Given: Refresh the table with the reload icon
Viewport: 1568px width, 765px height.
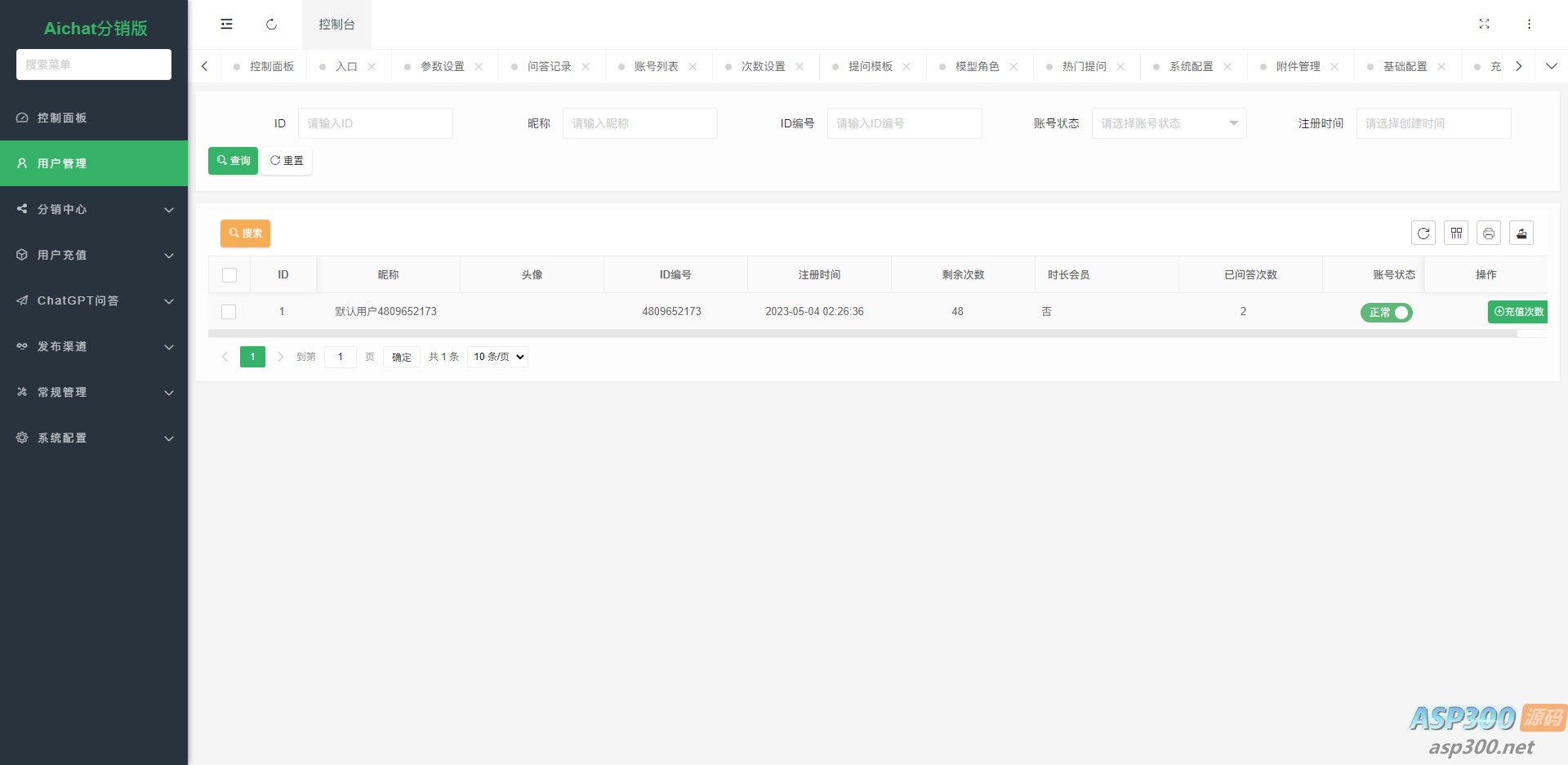Looking at the screenshot, I should click(1423, 234).
